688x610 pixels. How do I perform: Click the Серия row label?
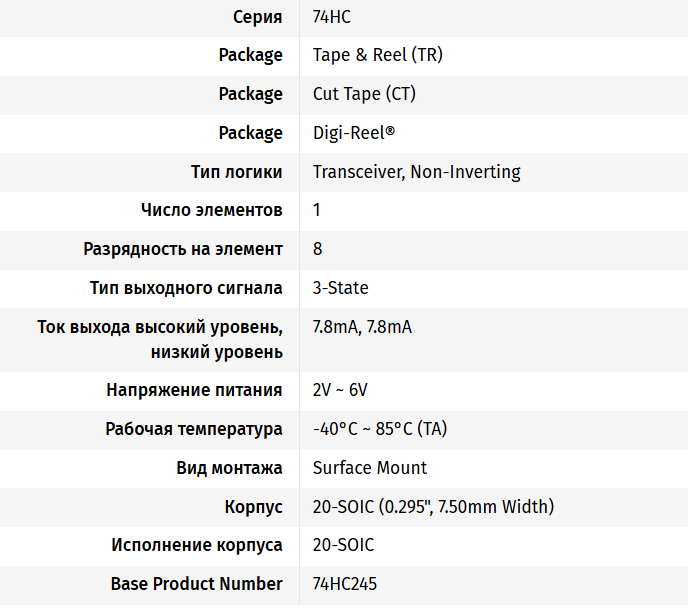click(x=258, y=17)
